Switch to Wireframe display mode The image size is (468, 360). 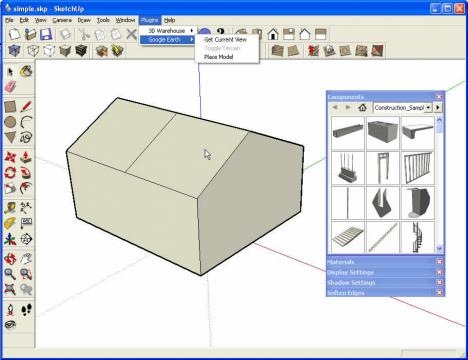point(33,51)
